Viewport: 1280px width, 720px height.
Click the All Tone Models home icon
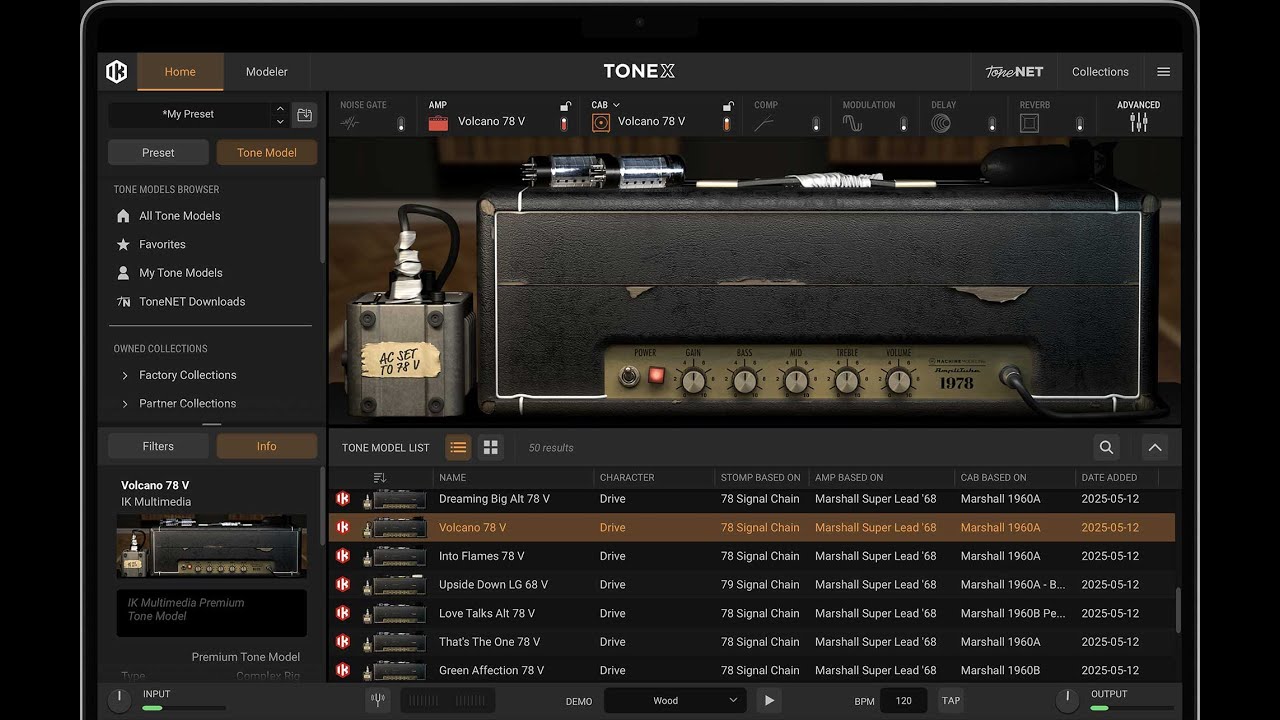(123, 216)
